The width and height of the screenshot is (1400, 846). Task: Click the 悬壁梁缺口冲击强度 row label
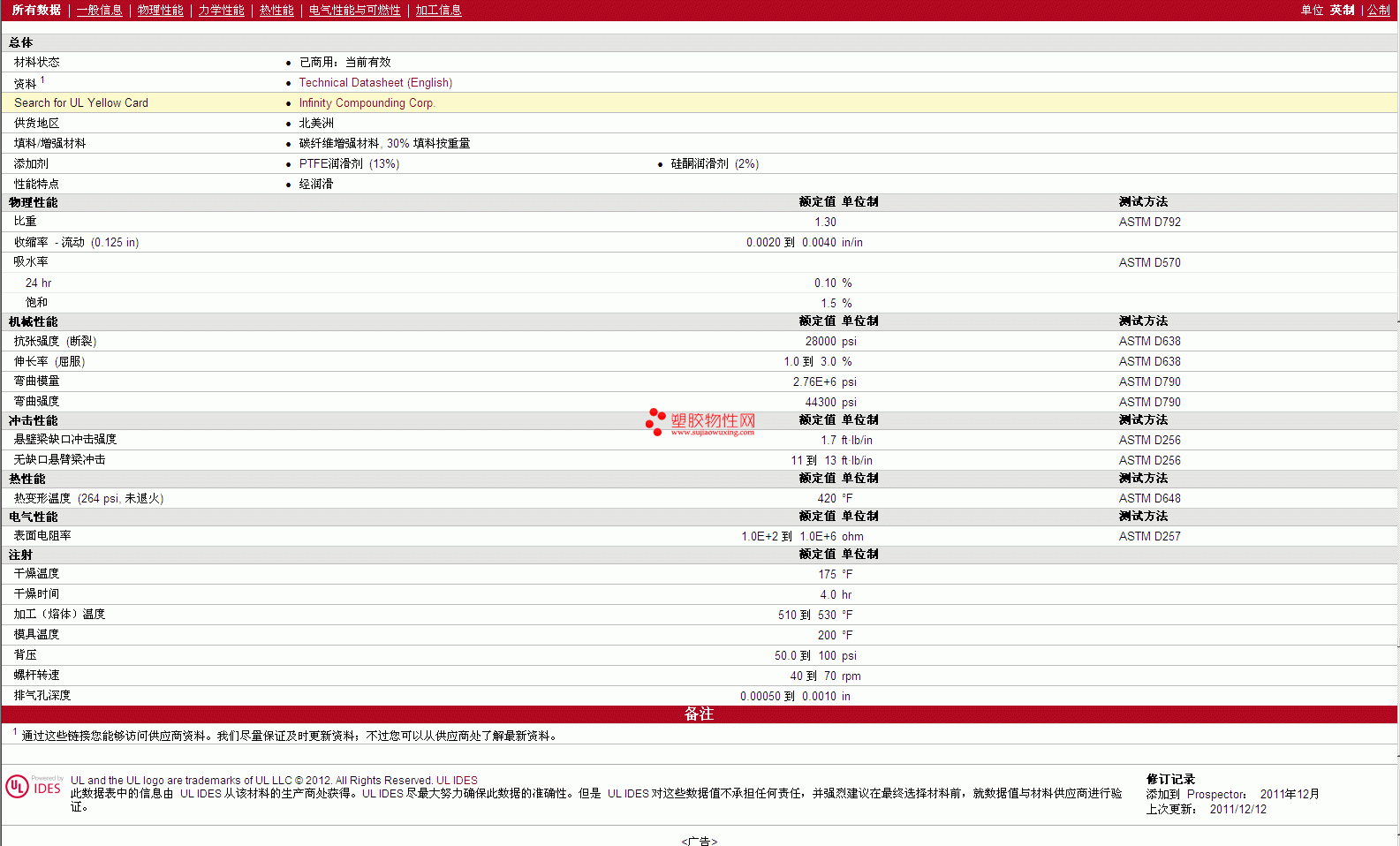click(x=64, y=439)
